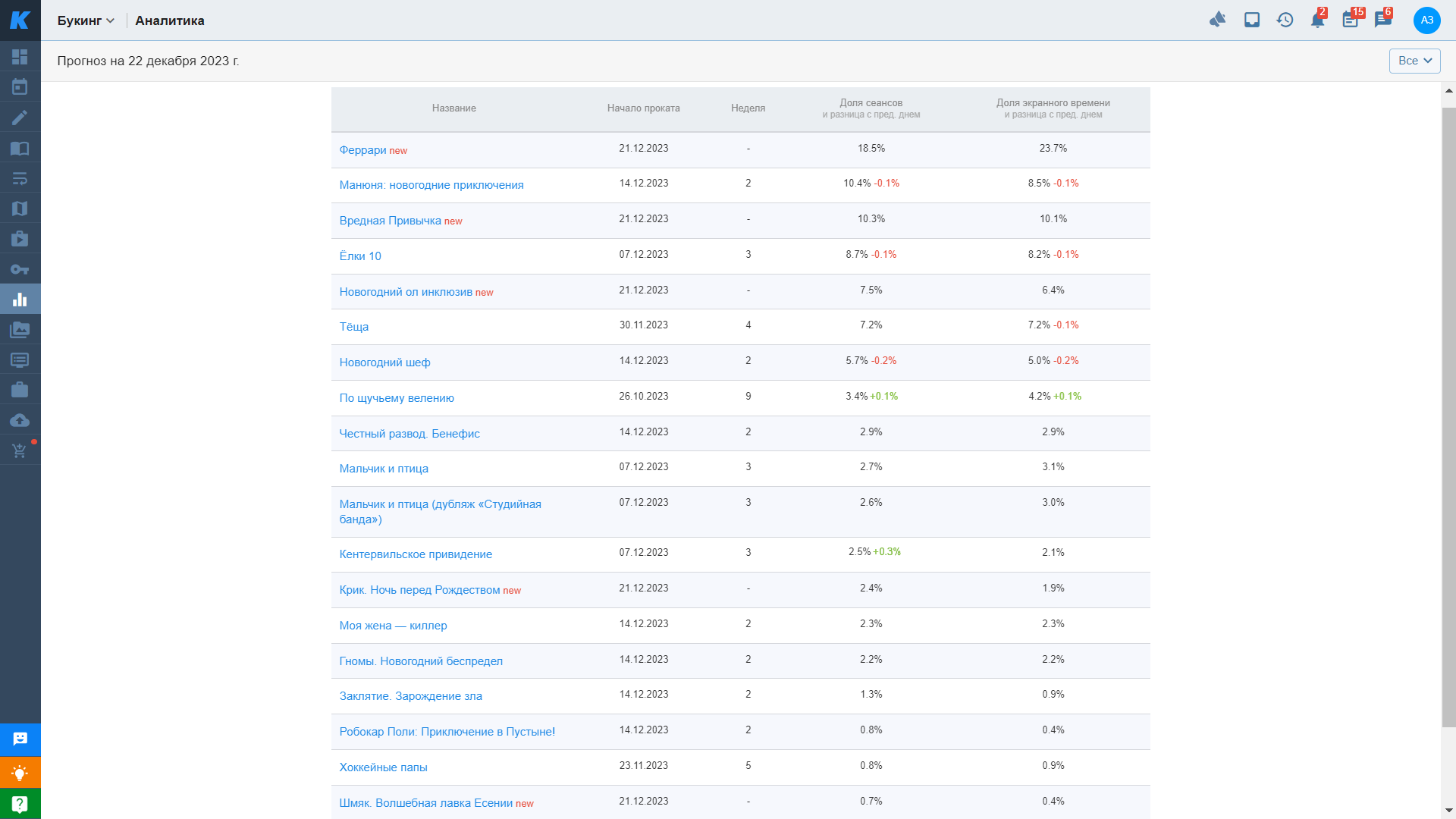Click the Неделя column header

point(748,108)
